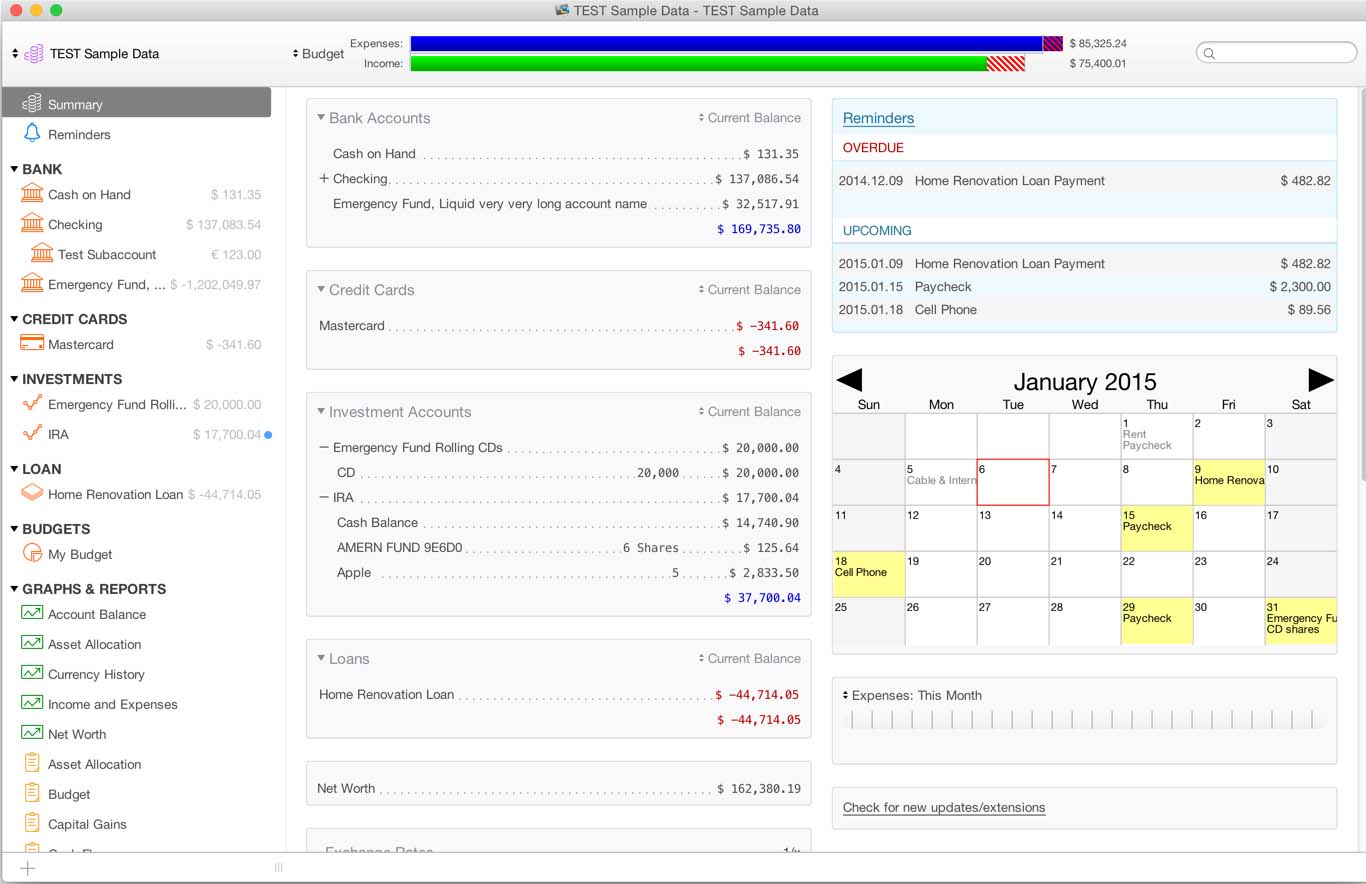Go to next month in calendar
Screen dimensions: 1366x884
click(x=1320, y=380)
